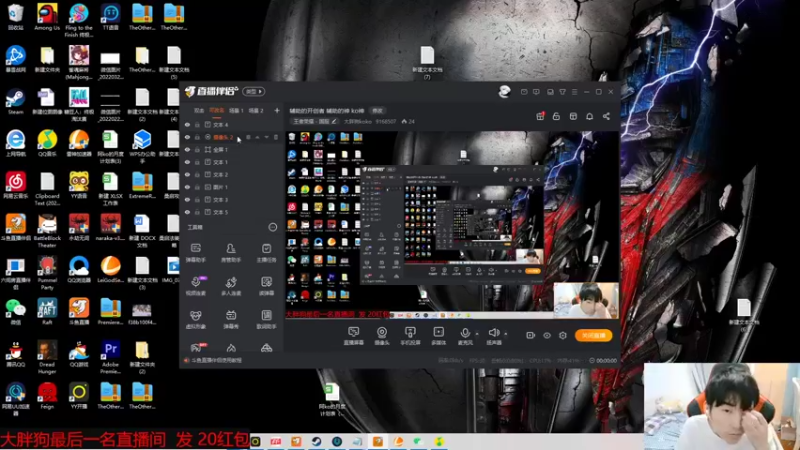This screenshot has width=800, height=450.
Task: Open Steam from the taskbar
Action: coord(316,441)
